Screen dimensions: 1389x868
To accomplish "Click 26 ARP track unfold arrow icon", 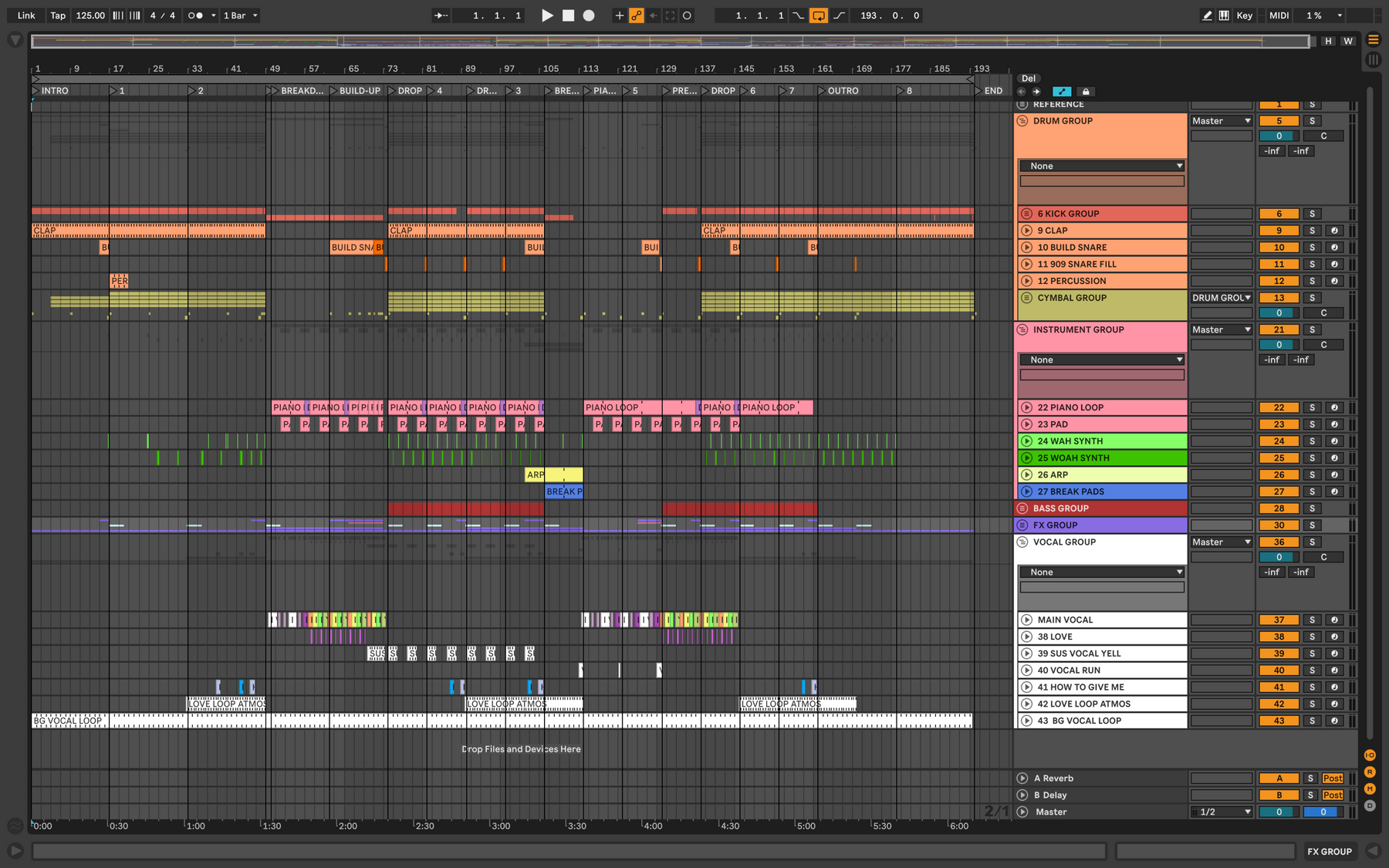I will [x=1026, y=475].
